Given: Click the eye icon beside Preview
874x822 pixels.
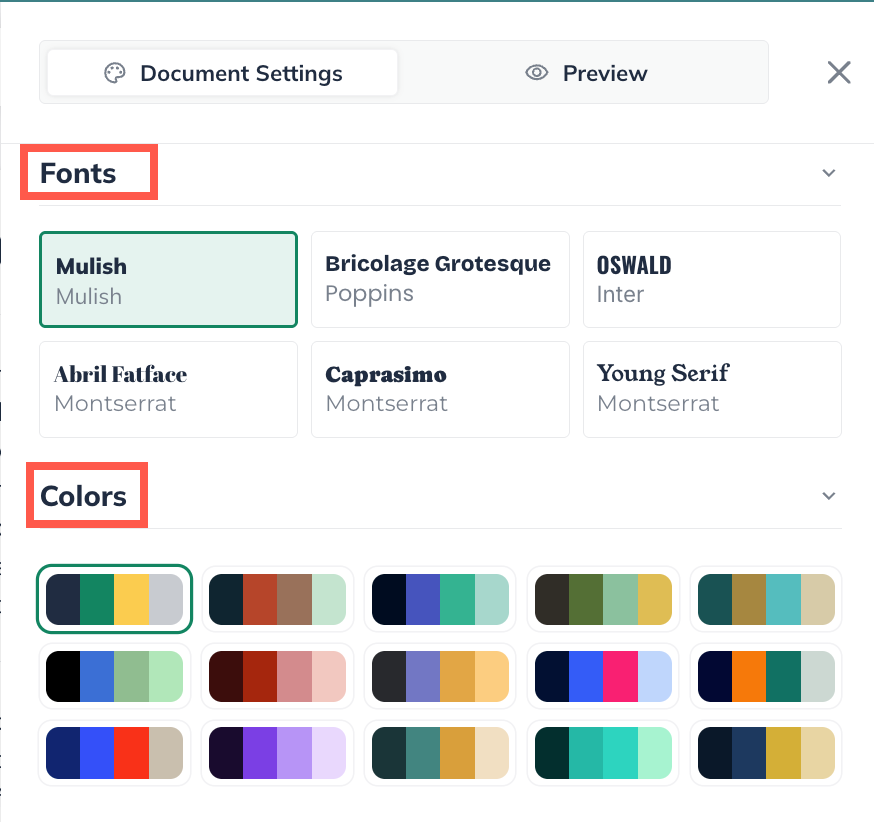Looking at the screenshot, I should pyautogui.click(x=537, y=72).
